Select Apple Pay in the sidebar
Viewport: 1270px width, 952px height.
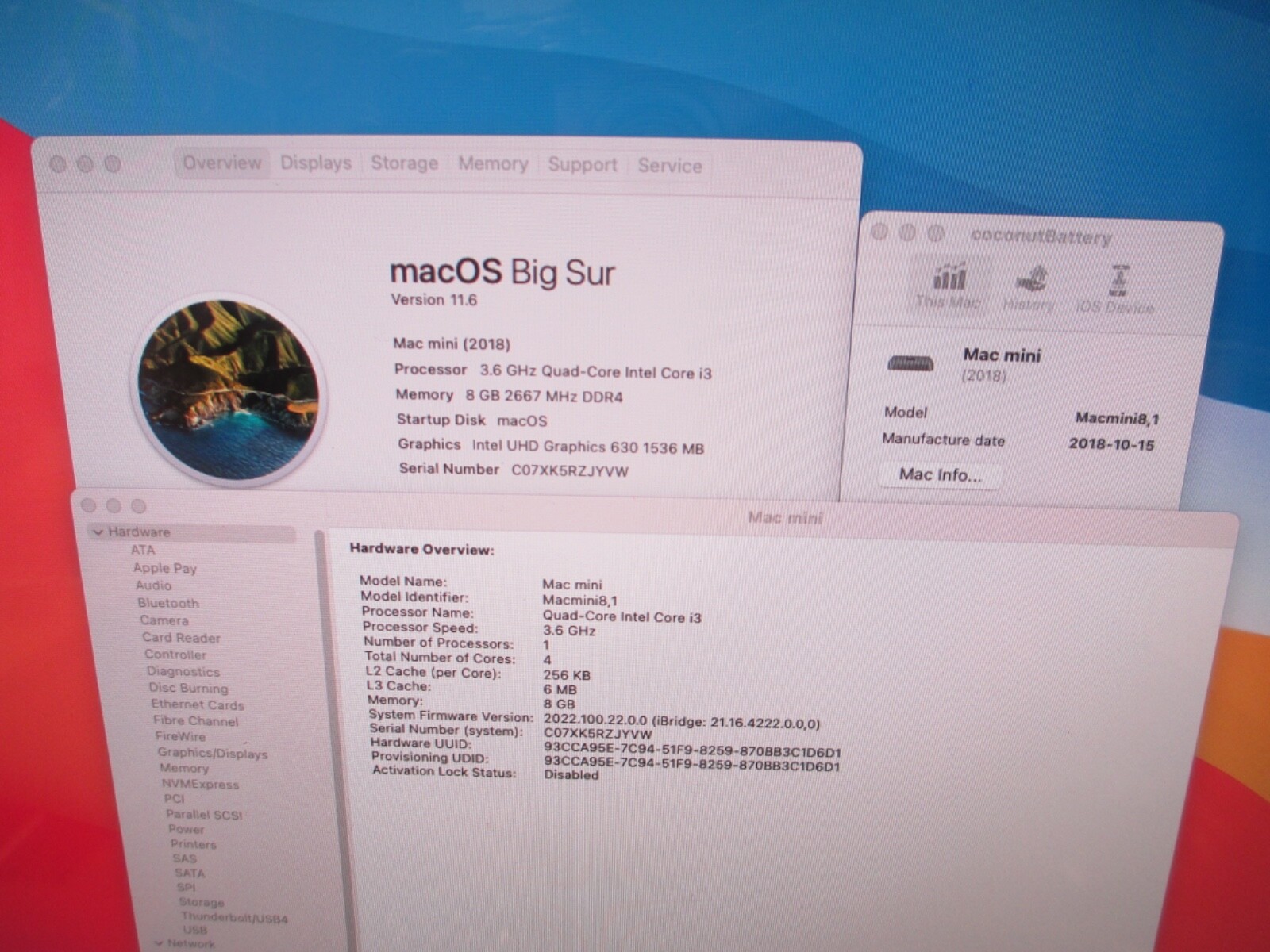tap(165, 568)
